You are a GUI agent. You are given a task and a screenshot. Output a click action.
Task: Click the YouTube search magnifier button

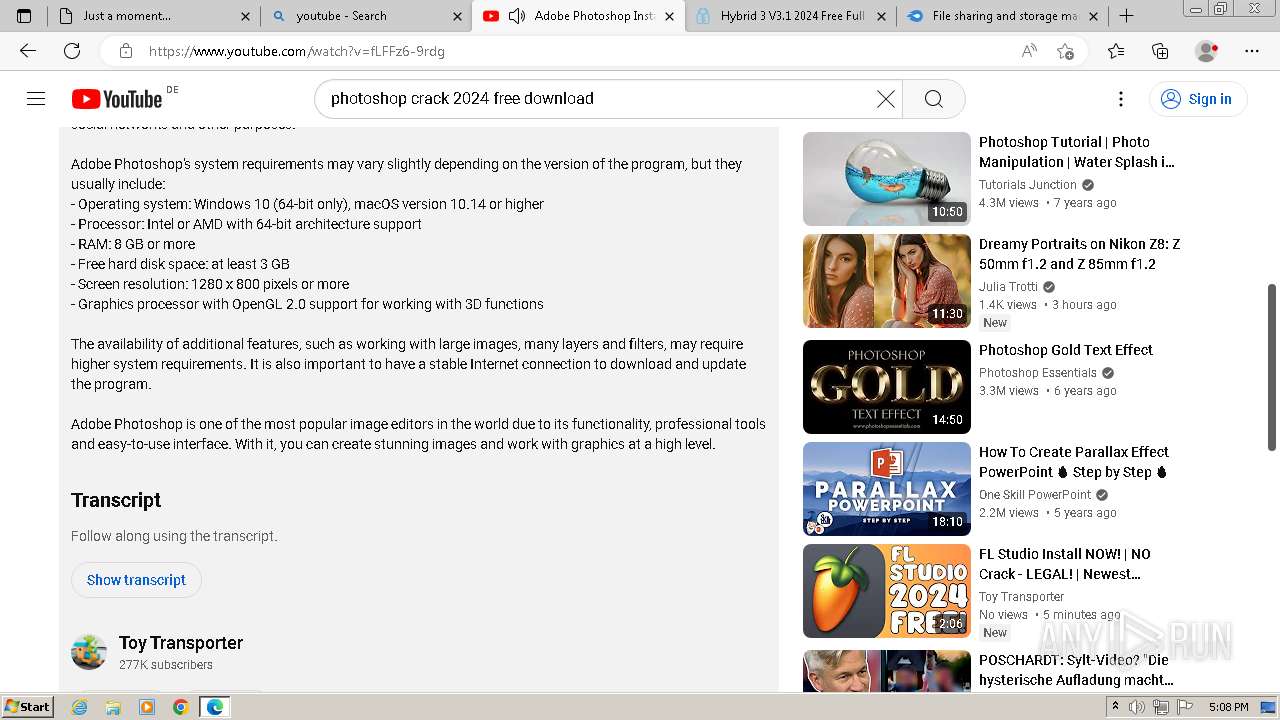[x=933, y=98]
